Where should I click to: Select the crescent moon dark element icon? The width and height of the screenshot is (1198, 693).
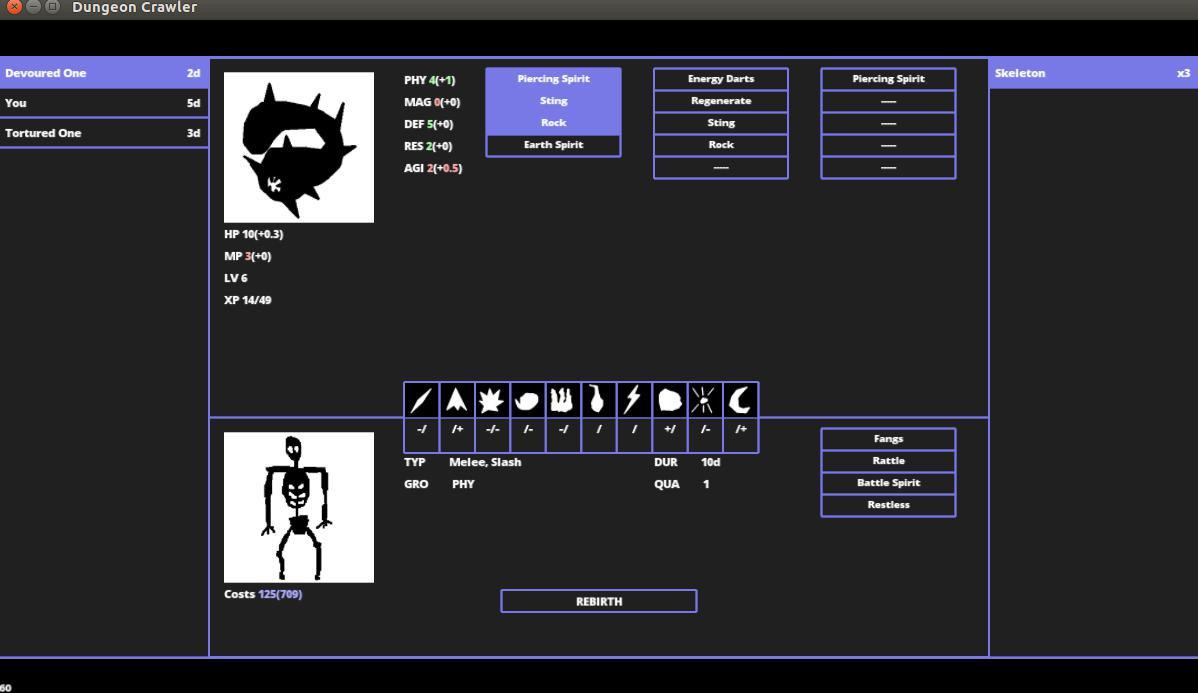tap(740, 400)
